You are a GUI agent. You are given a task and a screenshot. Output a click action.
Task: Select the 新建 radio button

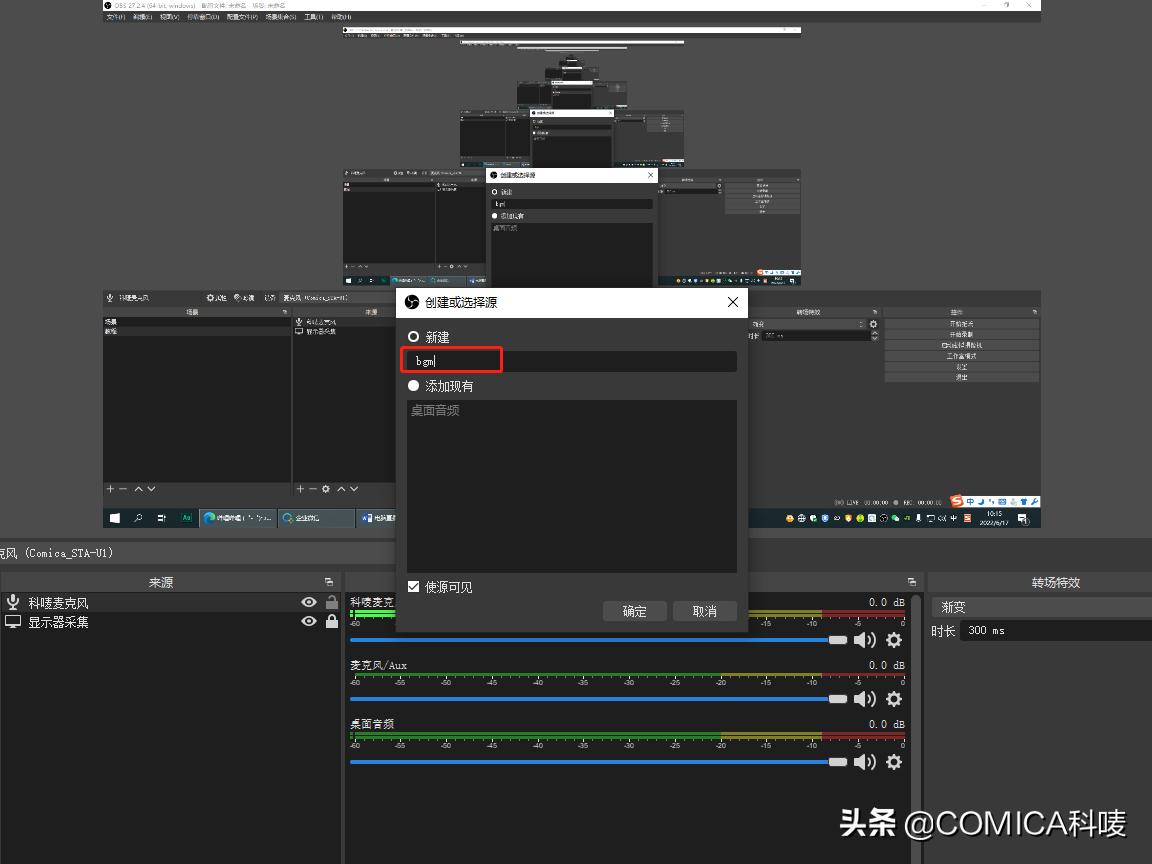(413, 337)
